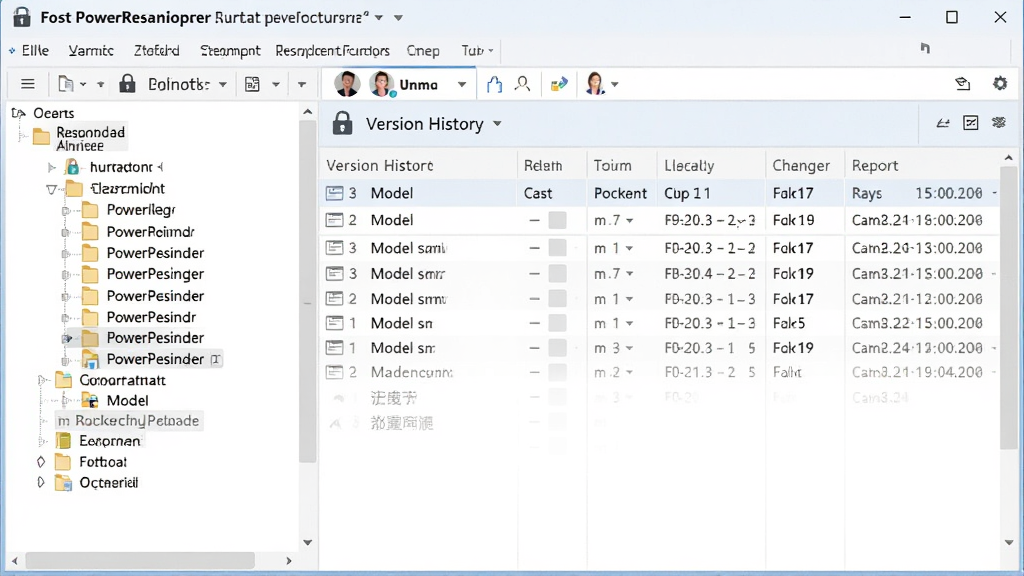Open the dropdown arrow next to Unma
The width and height of the screenshot is (1024, 576).
click(462, 84)
